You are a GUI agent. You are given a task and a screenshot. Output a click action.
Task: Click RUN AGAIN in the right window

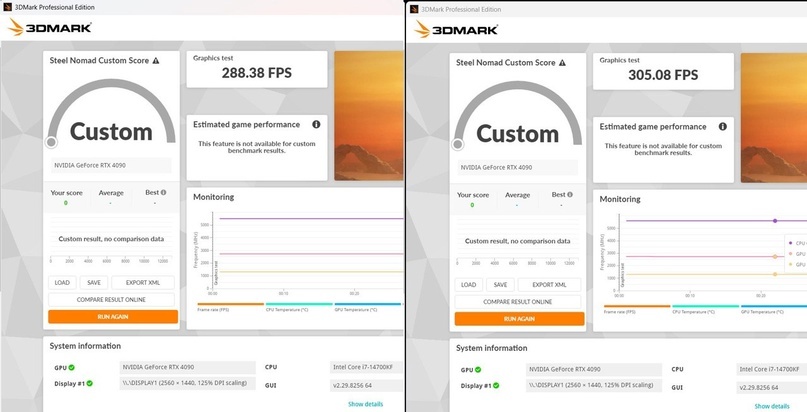[520, 318]
